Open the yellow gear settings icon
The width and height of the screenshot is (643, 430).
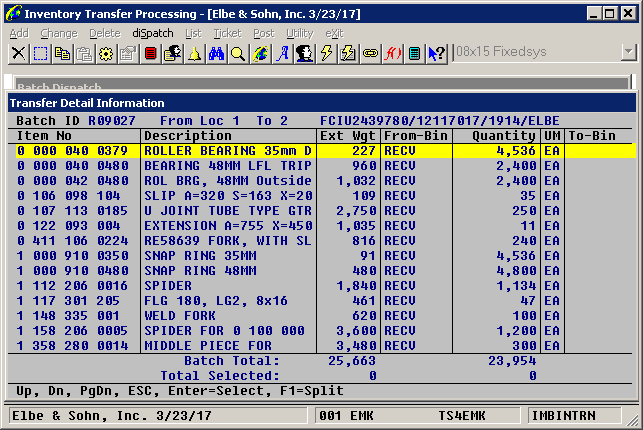pyautogui.click(x=106, y=54)
